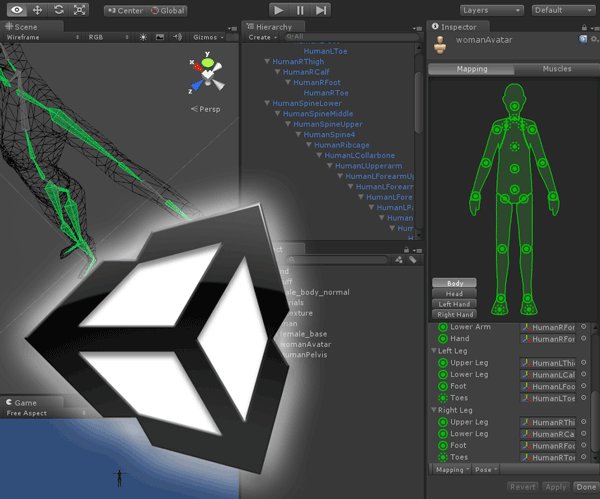Collapse the HumanRibcage node arrow
600x499 pixels.
coord(309,145)
